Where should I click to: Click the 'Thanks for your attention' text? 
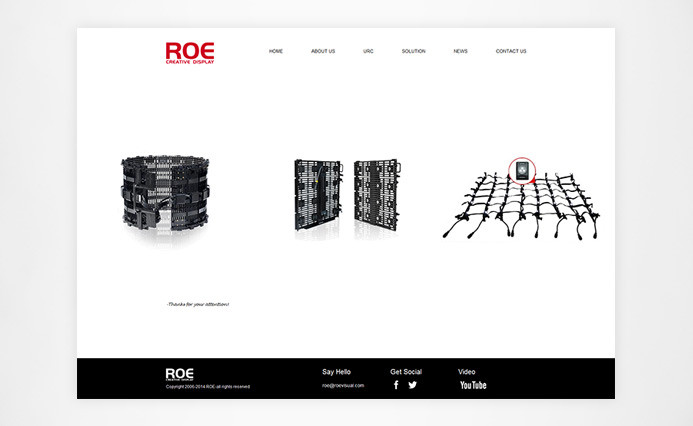198,304
